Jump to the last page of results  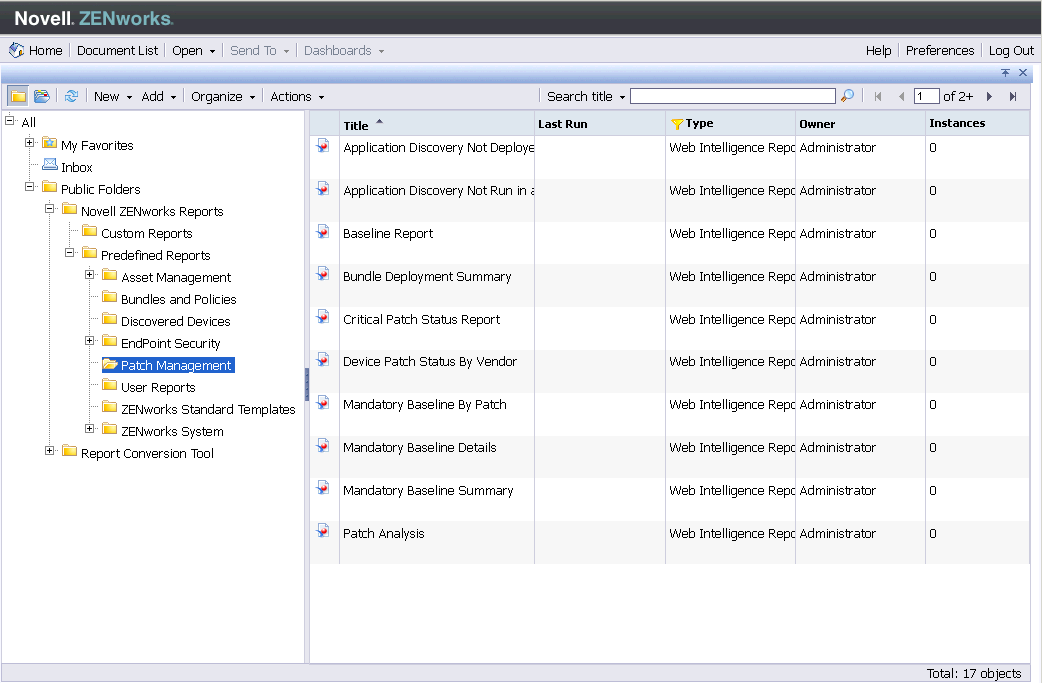click(x=1013, y=96)
